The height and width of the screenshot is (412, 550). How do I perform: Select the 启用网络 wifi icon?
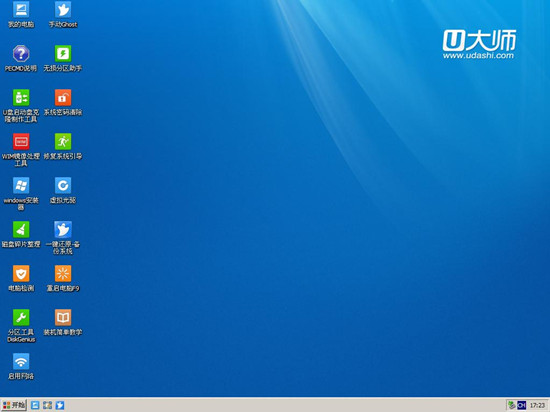[x=21, y=362]
